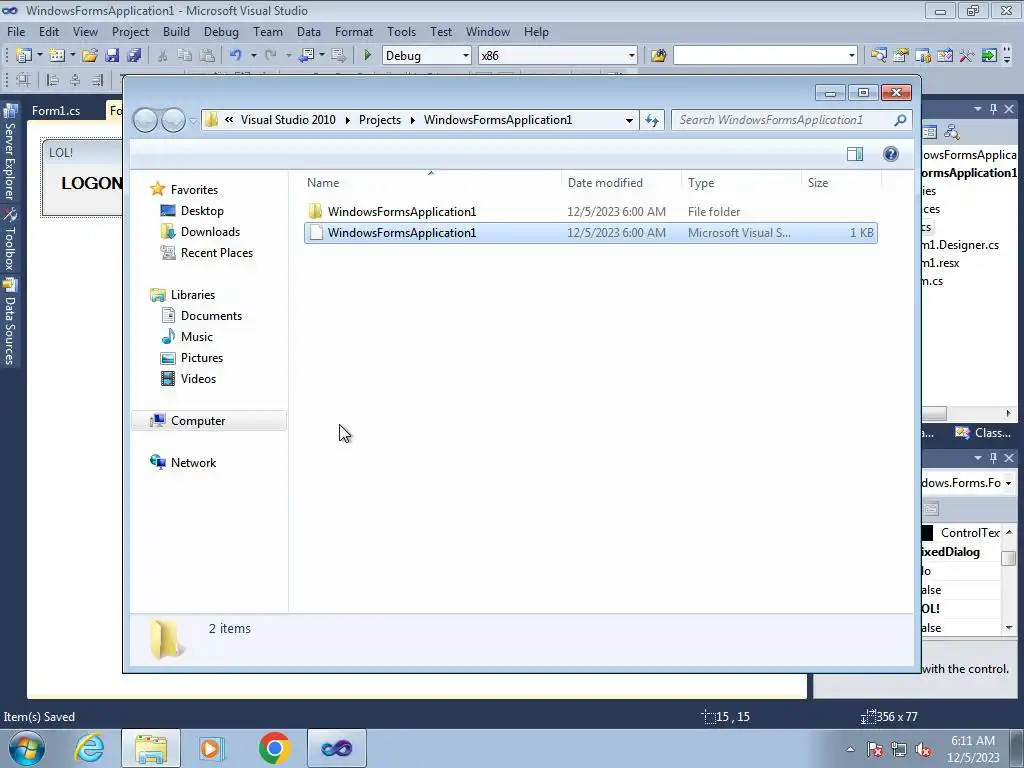The height and width of the screenshot is (768, 1024).
Task: Toggle the Explorer preview pane icon
Action: (x=855, y=154)
